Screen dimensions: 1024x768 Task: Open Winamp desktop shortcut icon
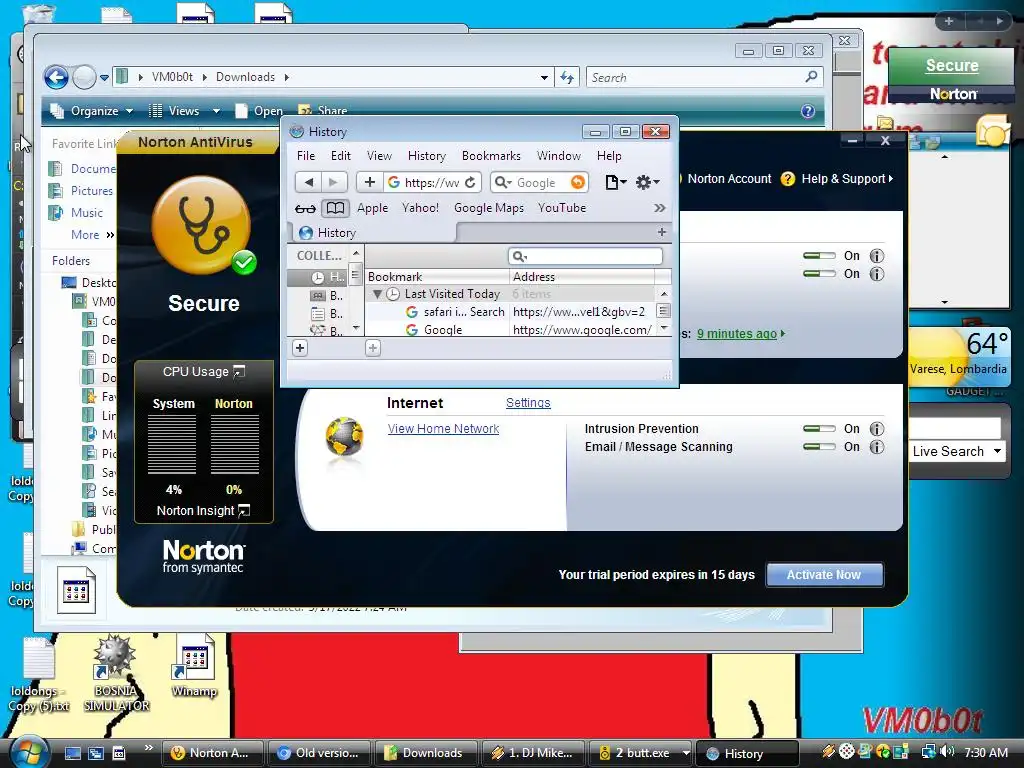[194, 666]
